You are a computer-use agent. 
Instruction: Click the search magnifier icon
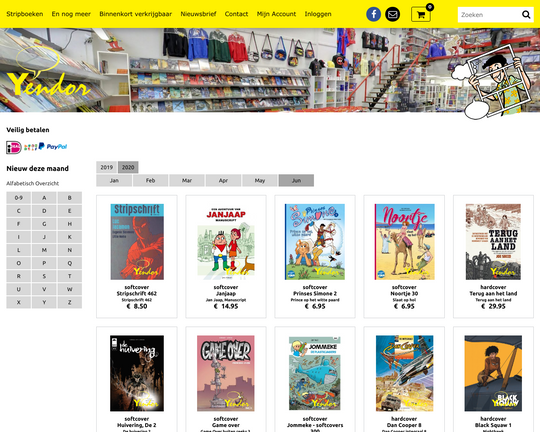tap(526, 14)
